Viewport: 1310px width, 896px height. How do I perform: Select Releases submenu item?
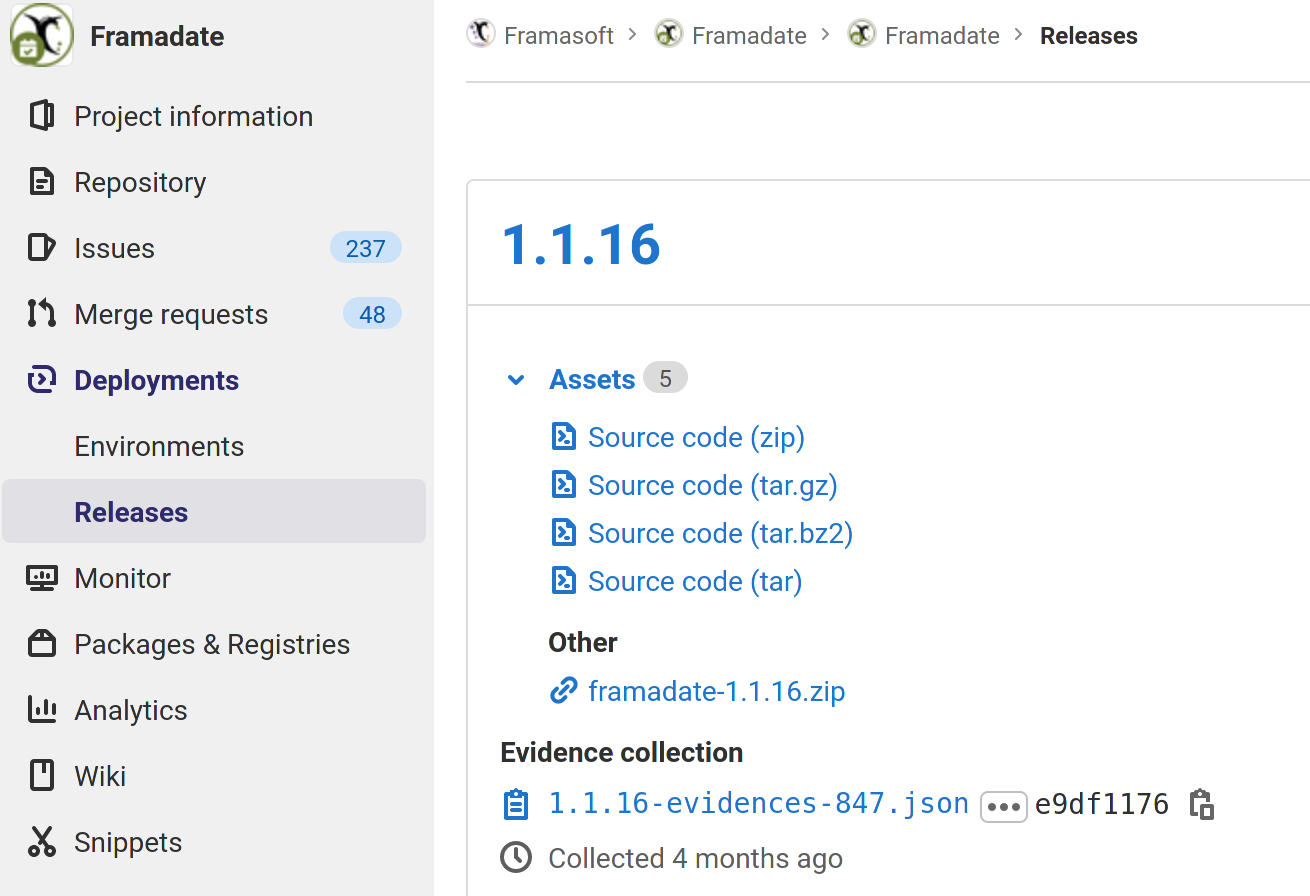(x=214, y=511)
